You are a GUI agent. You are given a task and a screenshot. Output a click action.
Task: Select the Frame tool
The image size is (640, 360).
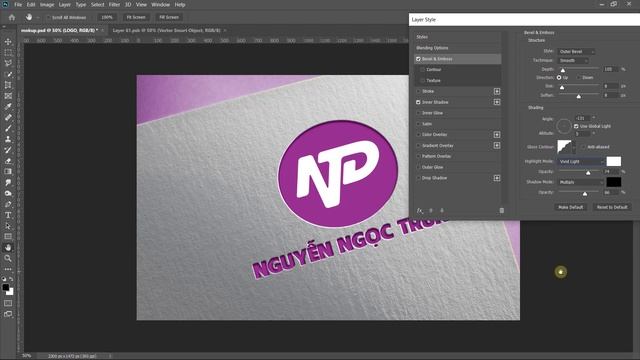8,96
